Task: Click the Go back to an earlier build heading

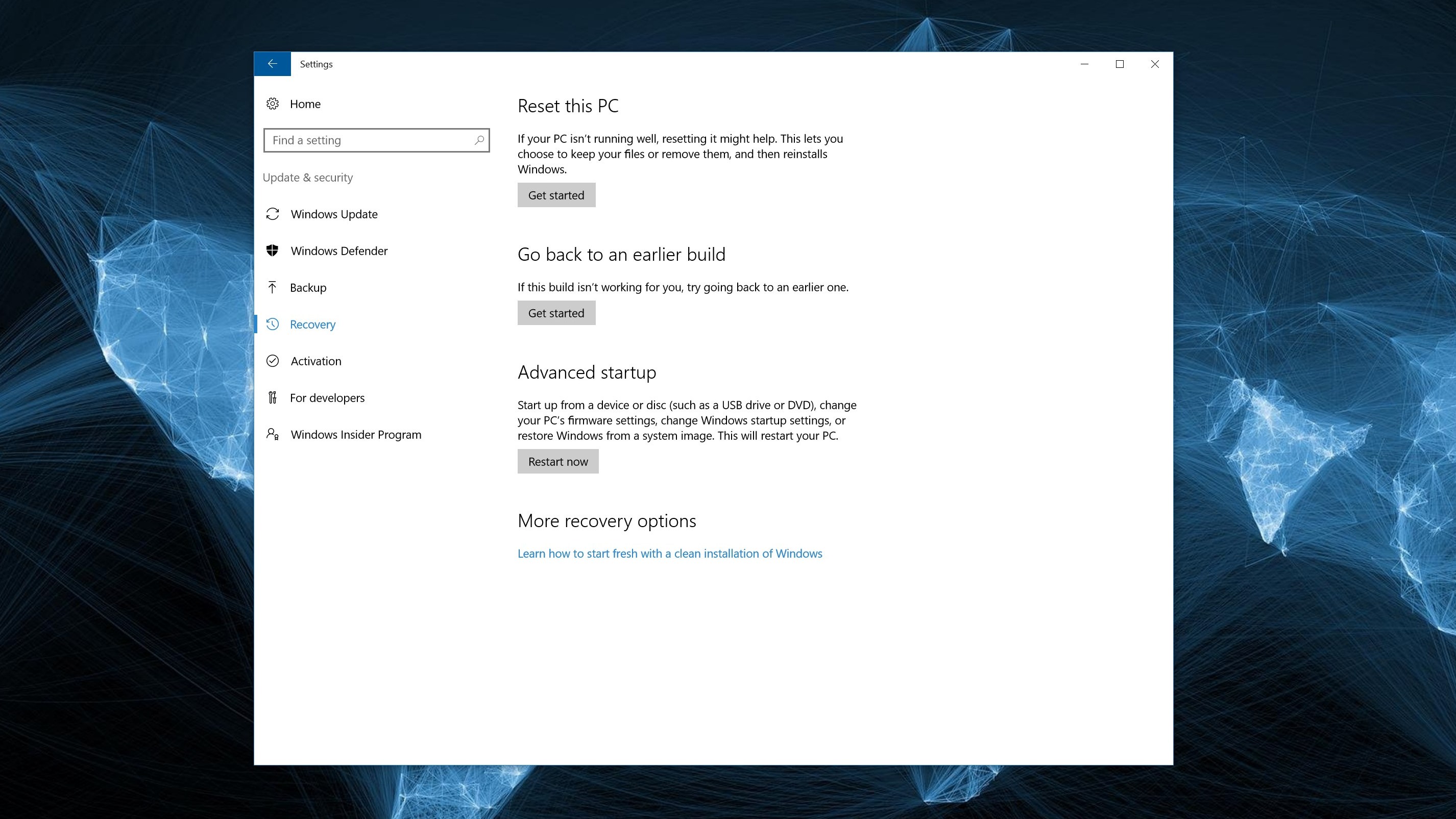Action: click(x=621, y=255)
